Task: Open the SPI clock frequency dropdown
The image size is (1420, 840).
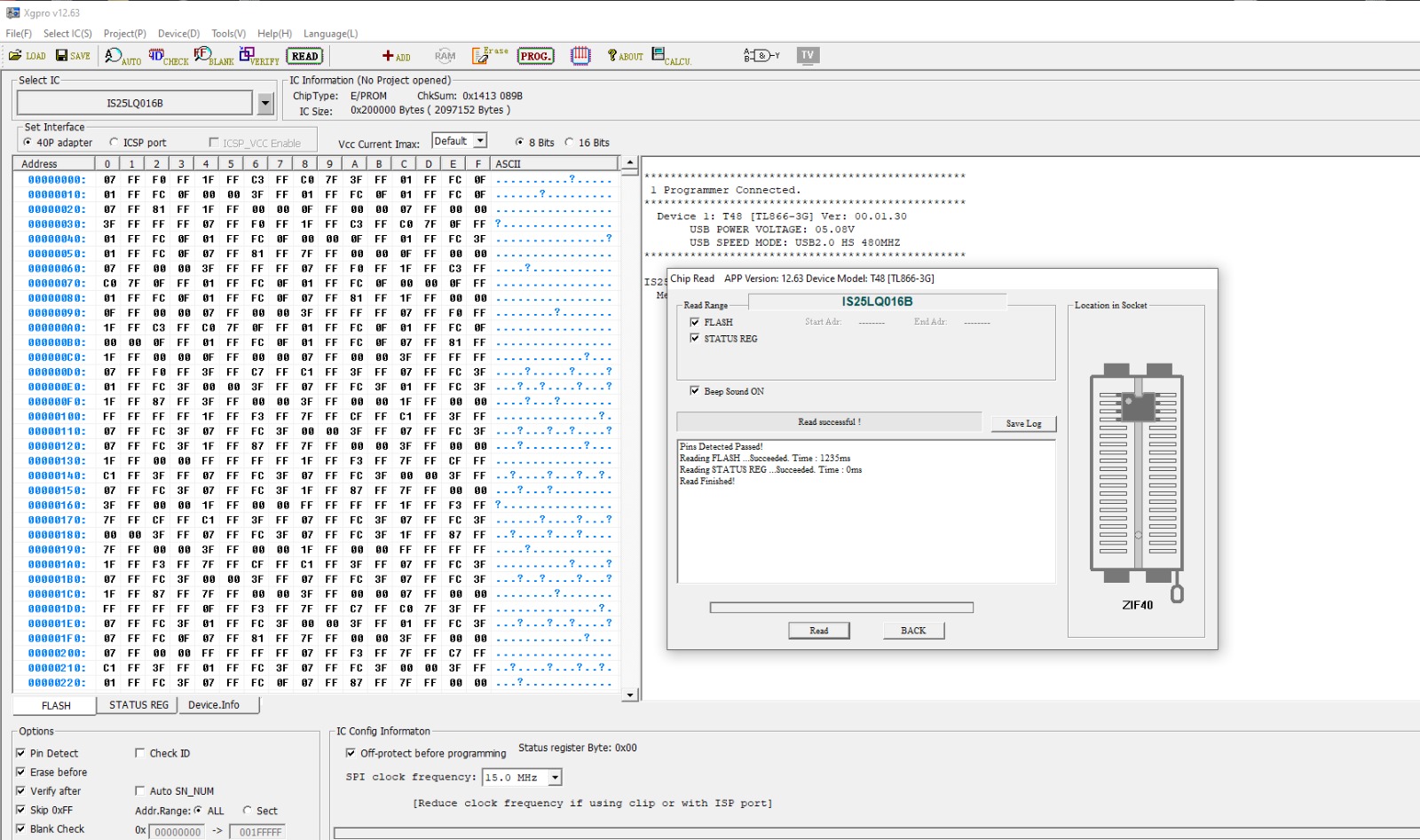Action: pyautogui.click(x=555, y=778)
